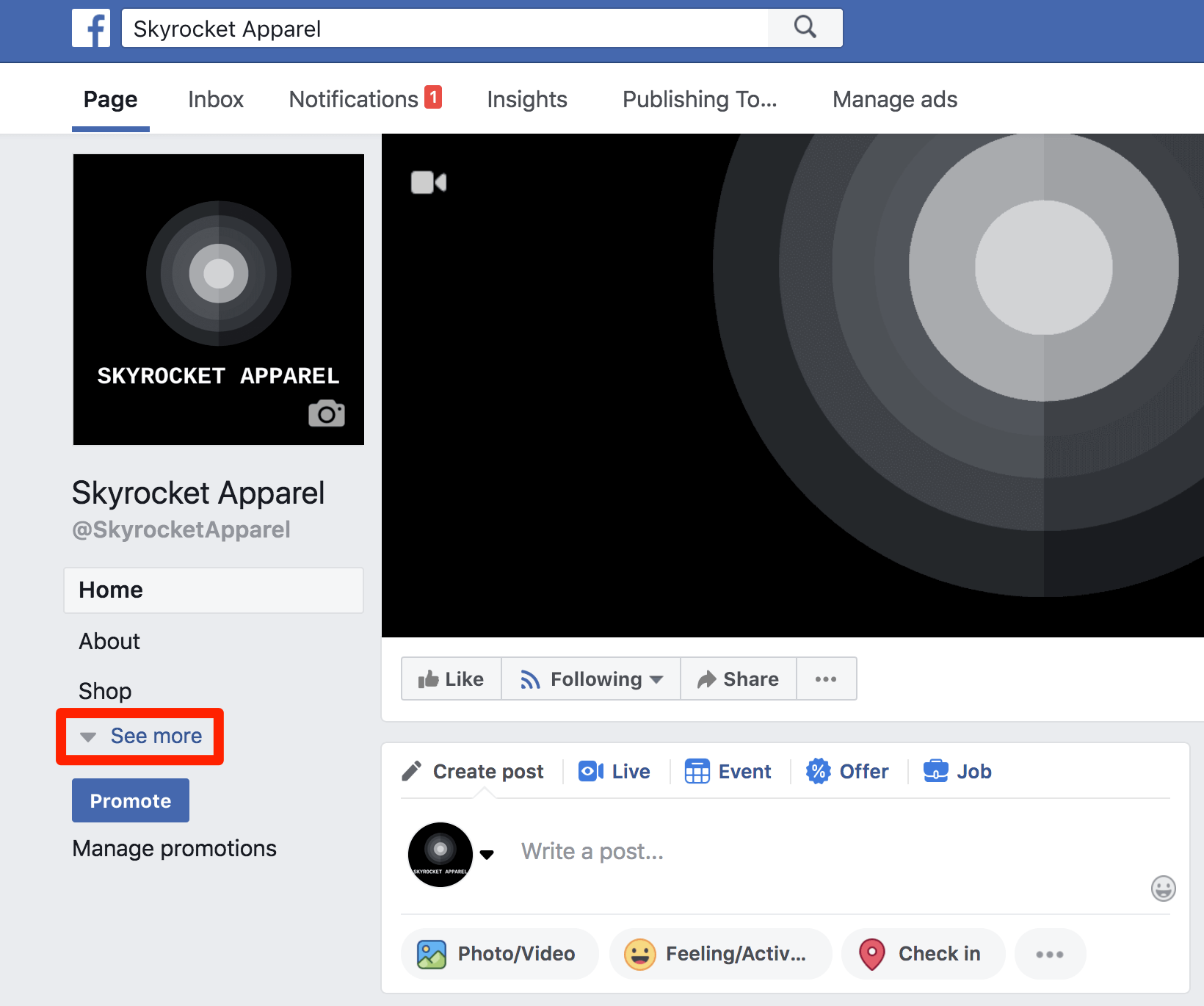Expand the See more sidebar menu
This screenshot has width=1204, height=1006.
click(139, 736)
